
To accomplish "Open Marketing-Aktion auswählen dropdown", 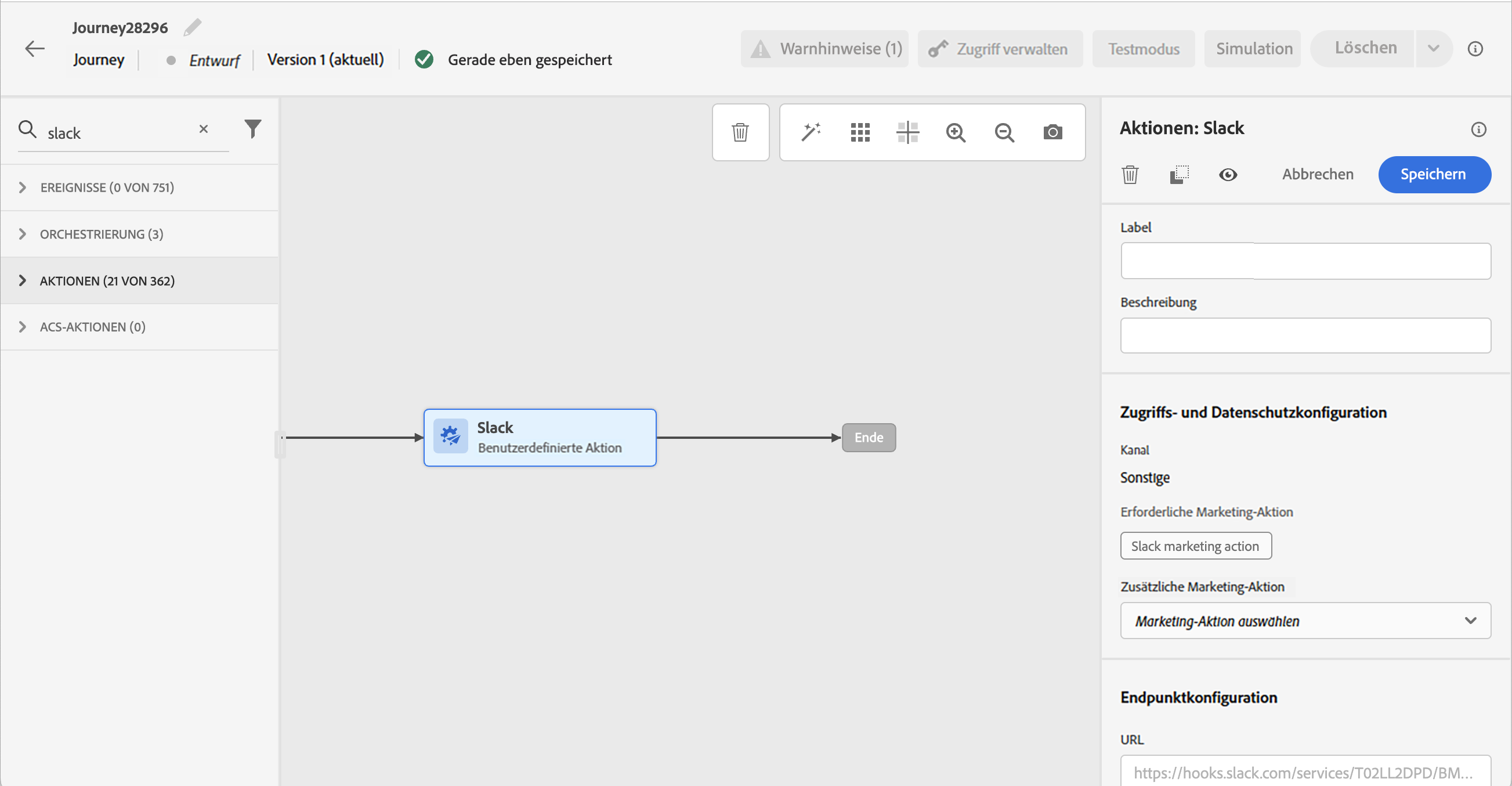I will [x=1305, y=621].
